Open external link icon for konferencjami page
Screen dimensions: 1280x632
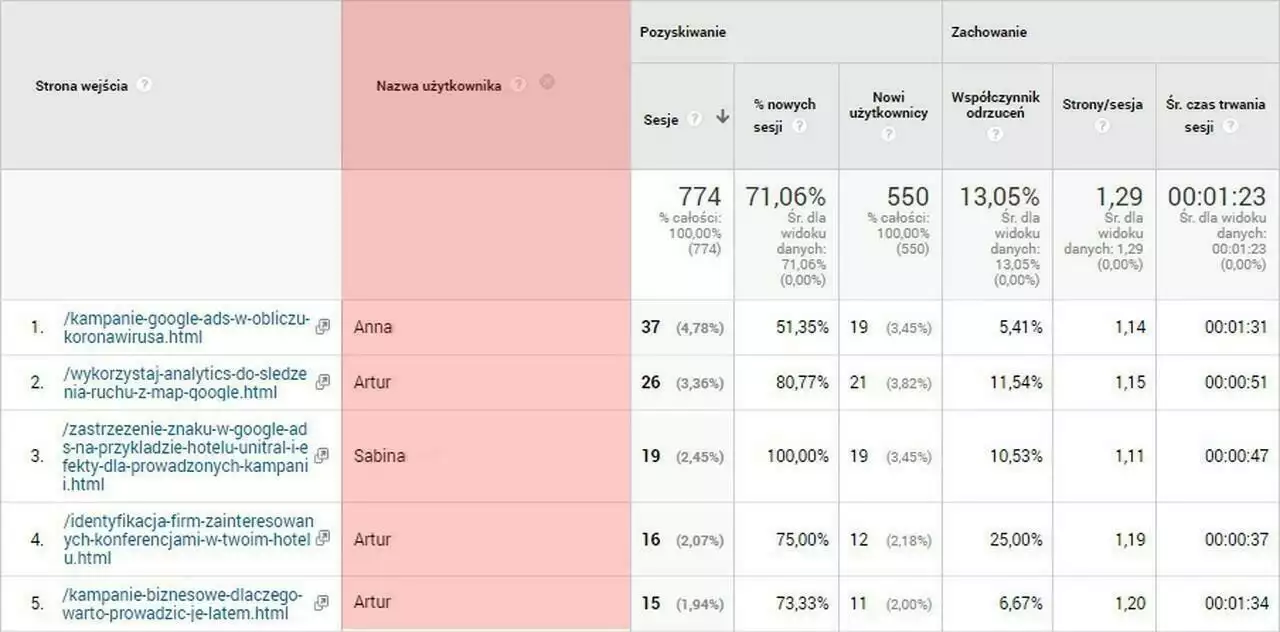[x=322, y=539]
